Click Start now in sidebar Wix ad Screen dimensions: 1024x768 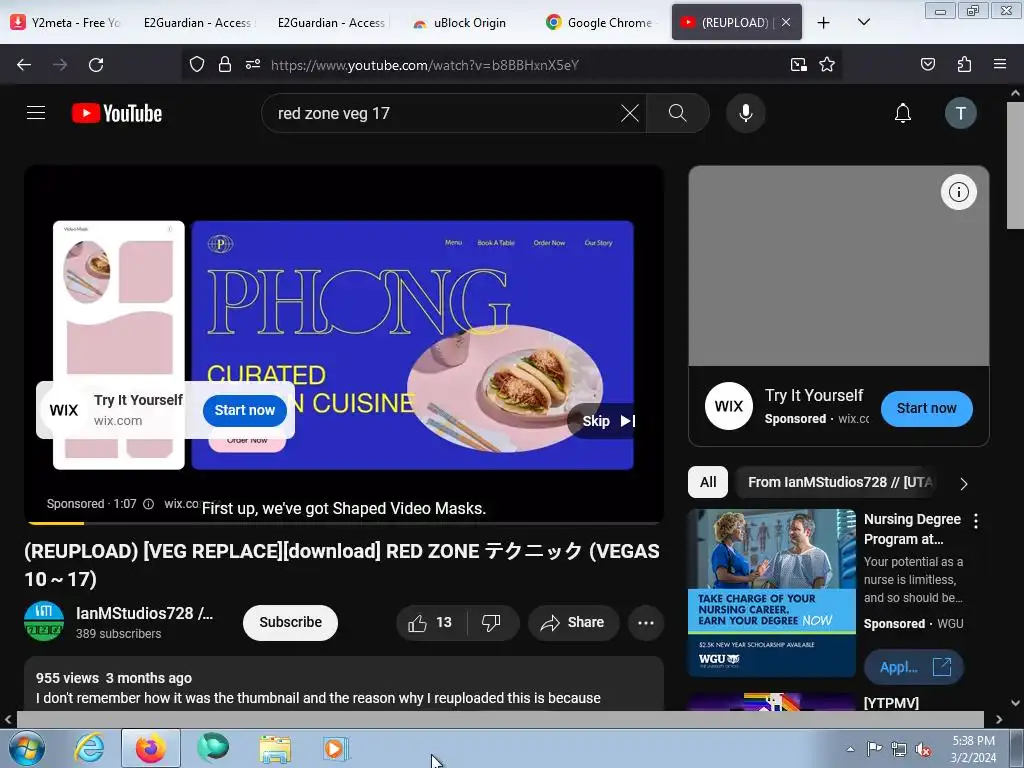[926, 408]
